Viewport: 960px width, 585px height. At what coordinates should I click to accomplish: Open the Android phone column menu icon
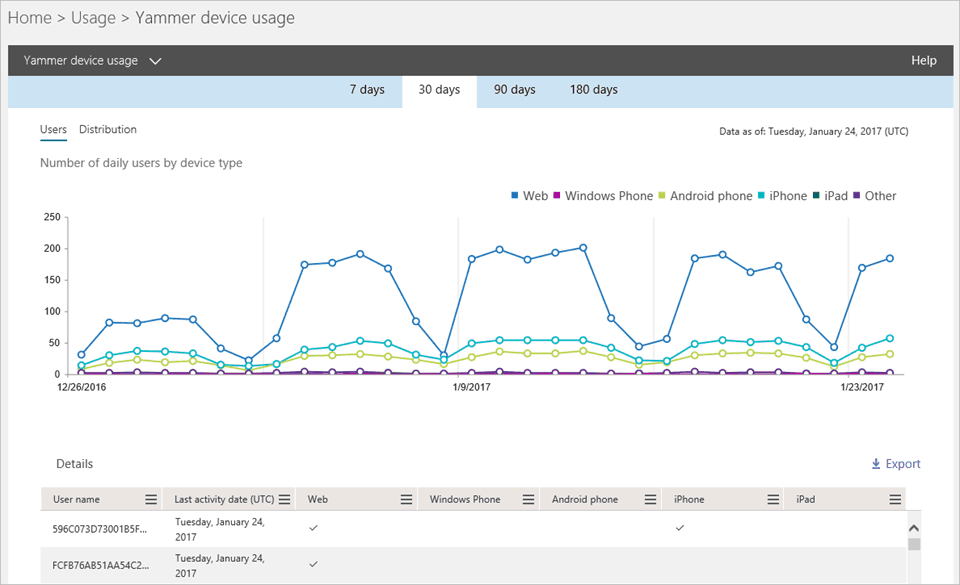(651, 498)
